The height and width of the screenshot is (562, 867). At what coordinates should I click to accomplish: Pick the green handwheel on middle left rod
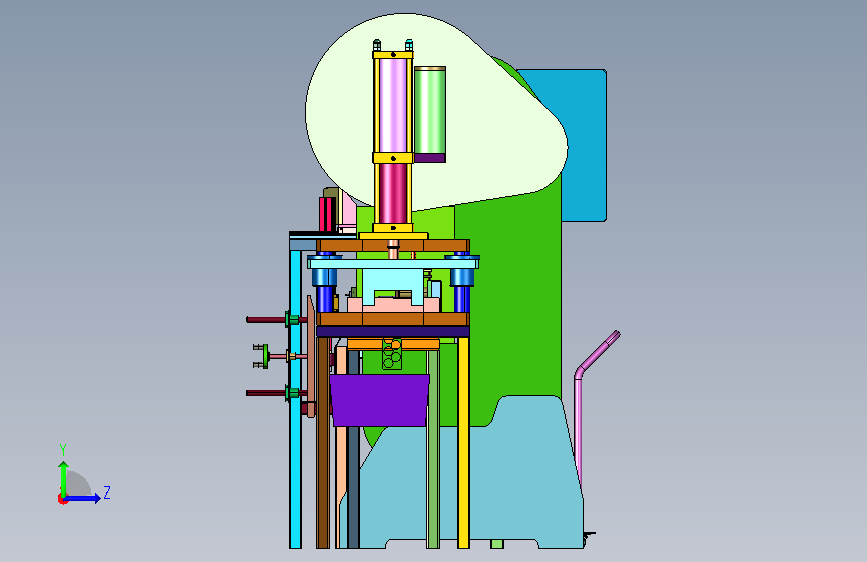[x=266, y=356]
